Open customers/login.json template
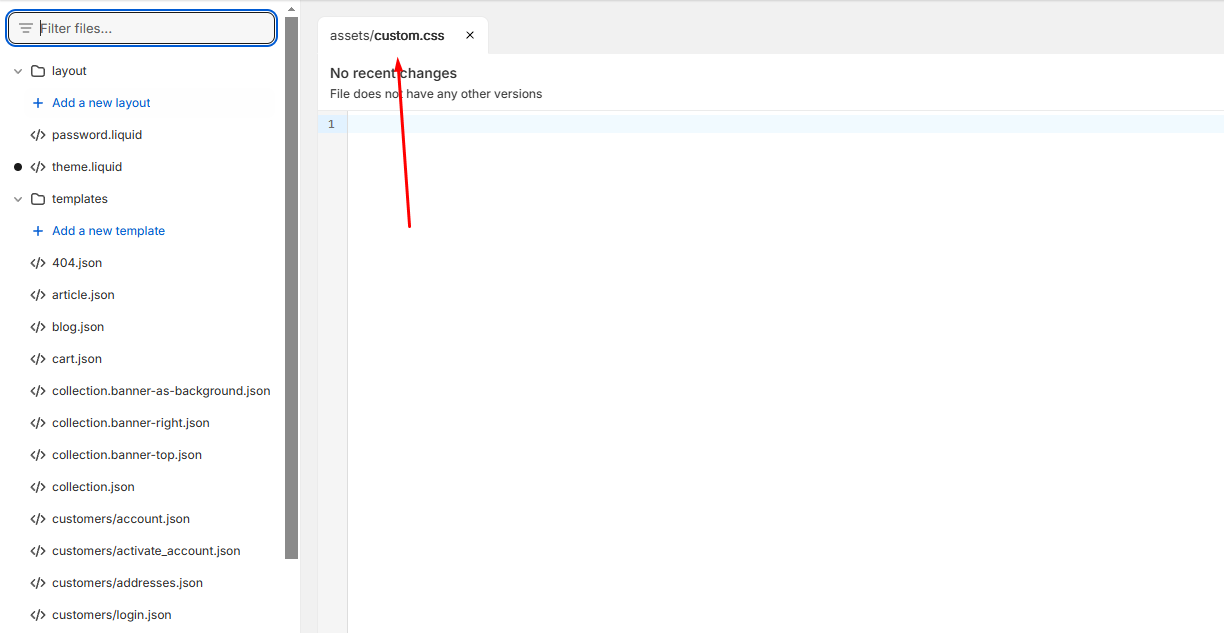The height and width of the screenshot is (633, 1224). 112,615
